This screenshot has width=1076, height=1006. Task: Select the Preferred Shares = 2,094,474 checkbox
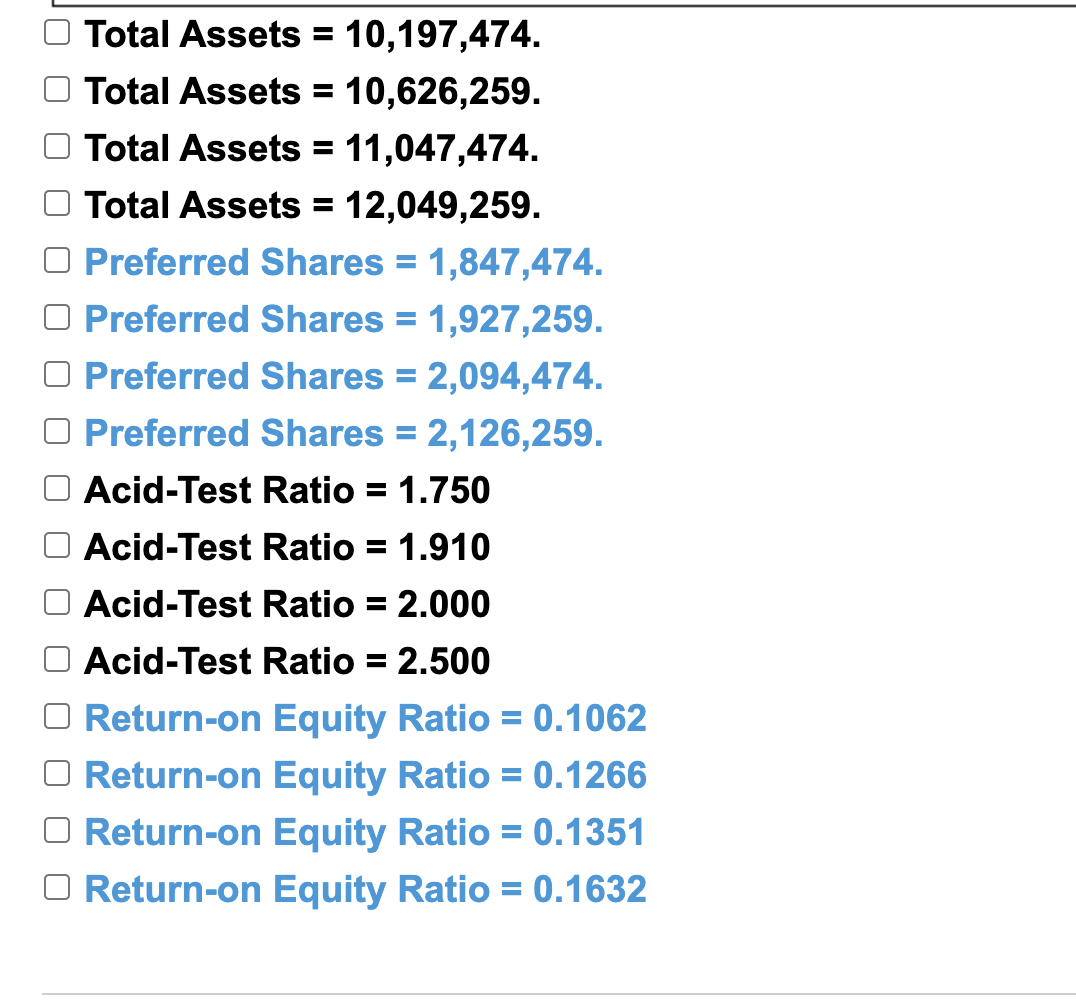pos(57,374)
